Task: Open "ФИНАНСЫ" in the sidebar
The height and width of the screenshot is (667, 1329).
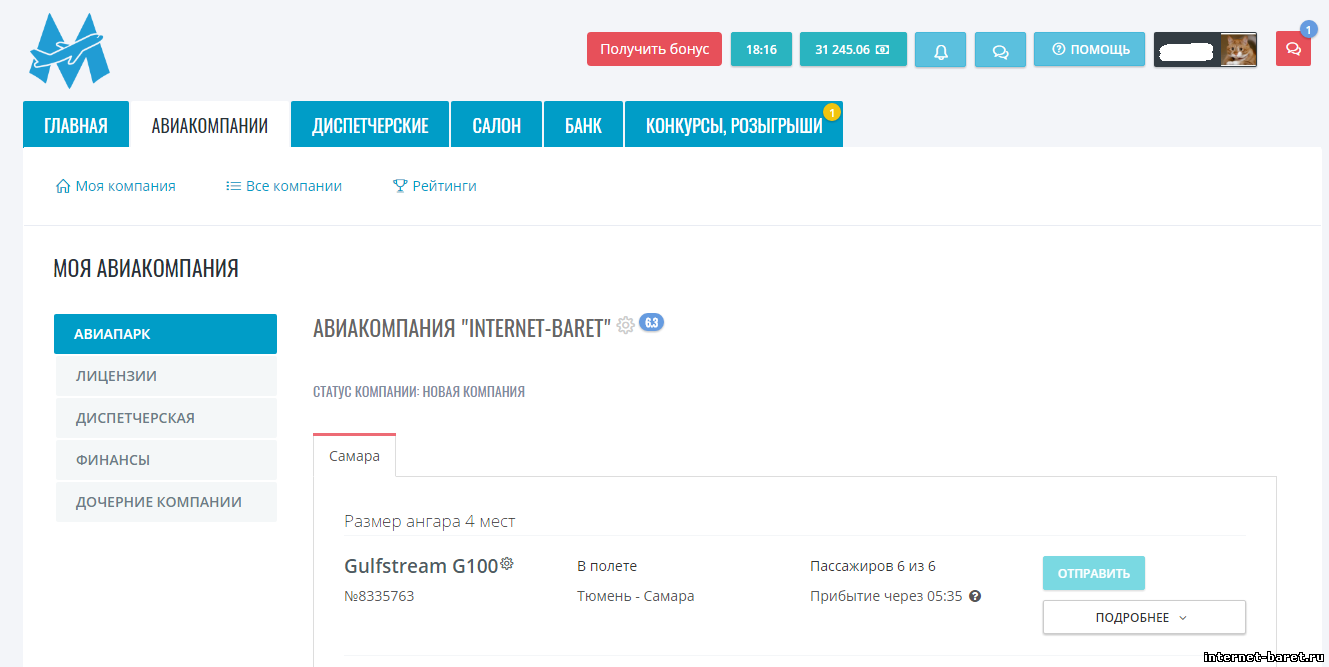Action: (x=165, y=460)
